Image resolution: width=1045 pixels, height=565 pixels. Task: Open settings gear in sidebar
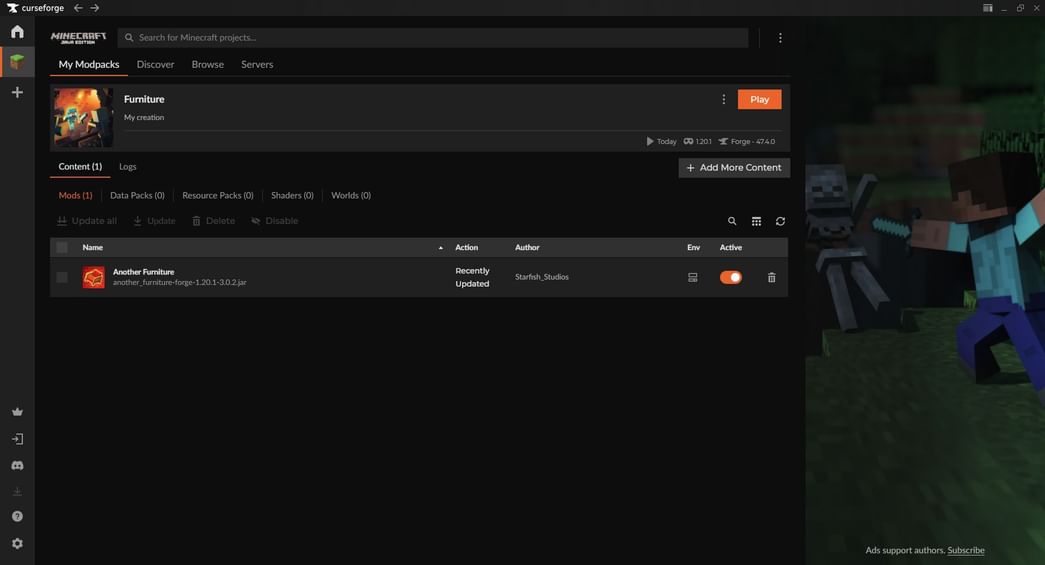(17, 543)
